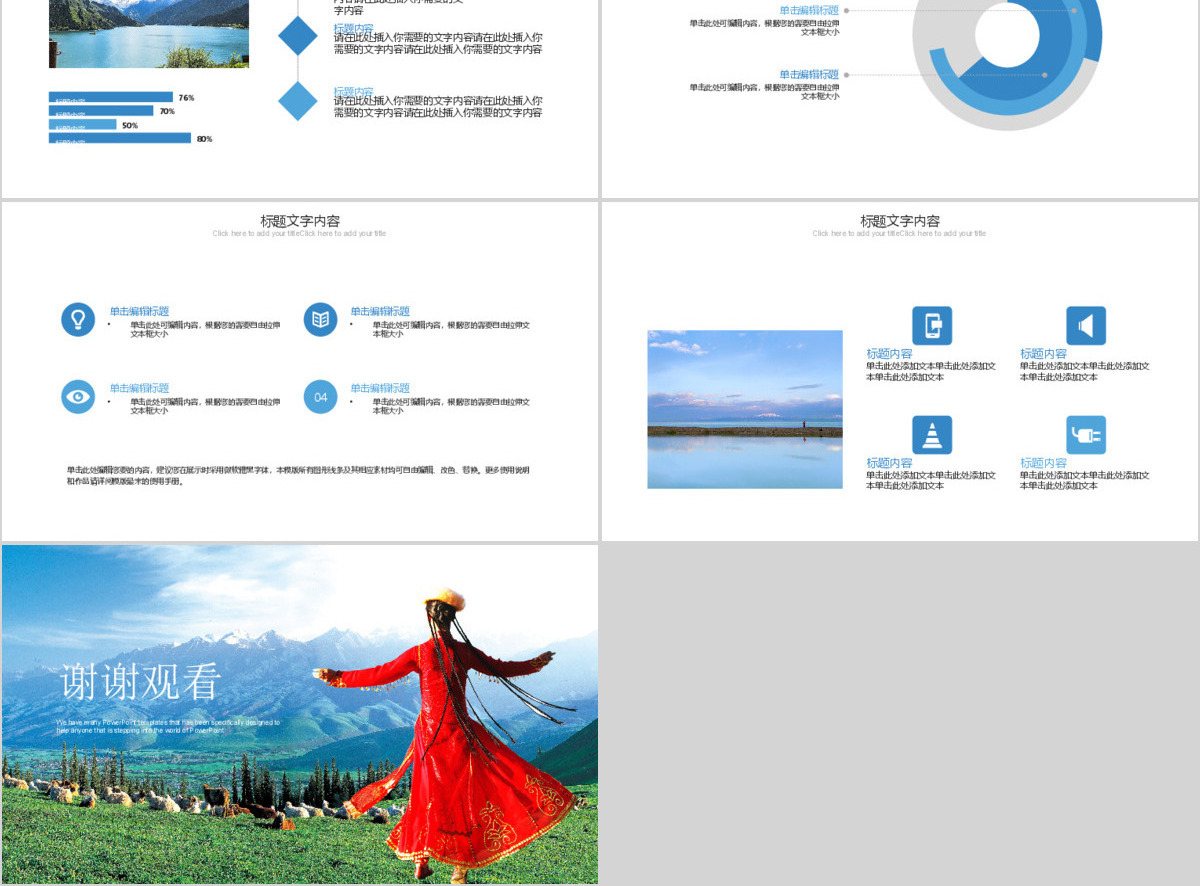Screen dimensions: 1200x886
Task: Click the circle numbered 04
Action: (x=320, y=396)
